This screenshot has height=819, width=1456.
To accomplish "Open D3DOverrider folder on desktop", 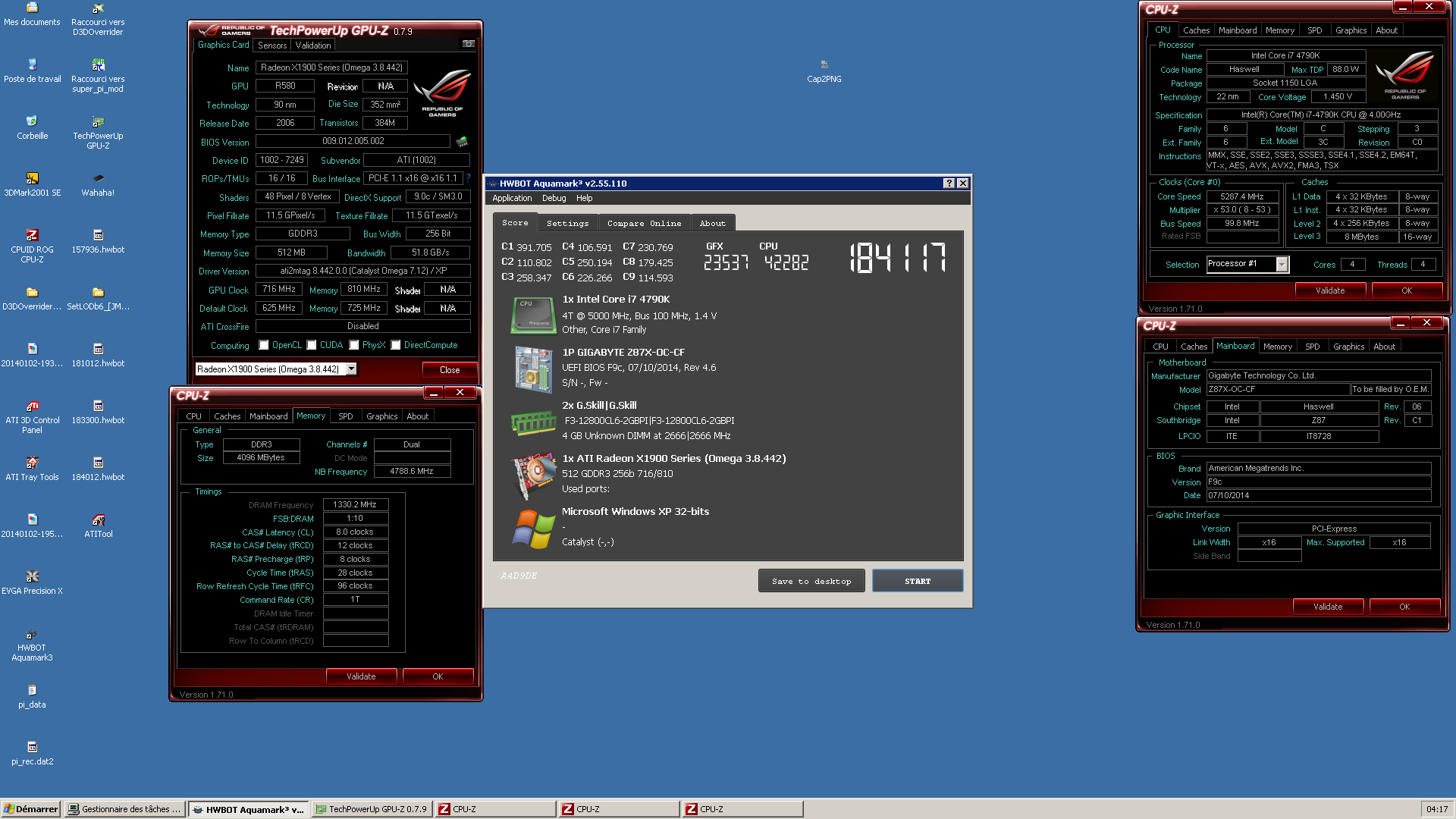I will pyautogui.click(x=32, y=299).
